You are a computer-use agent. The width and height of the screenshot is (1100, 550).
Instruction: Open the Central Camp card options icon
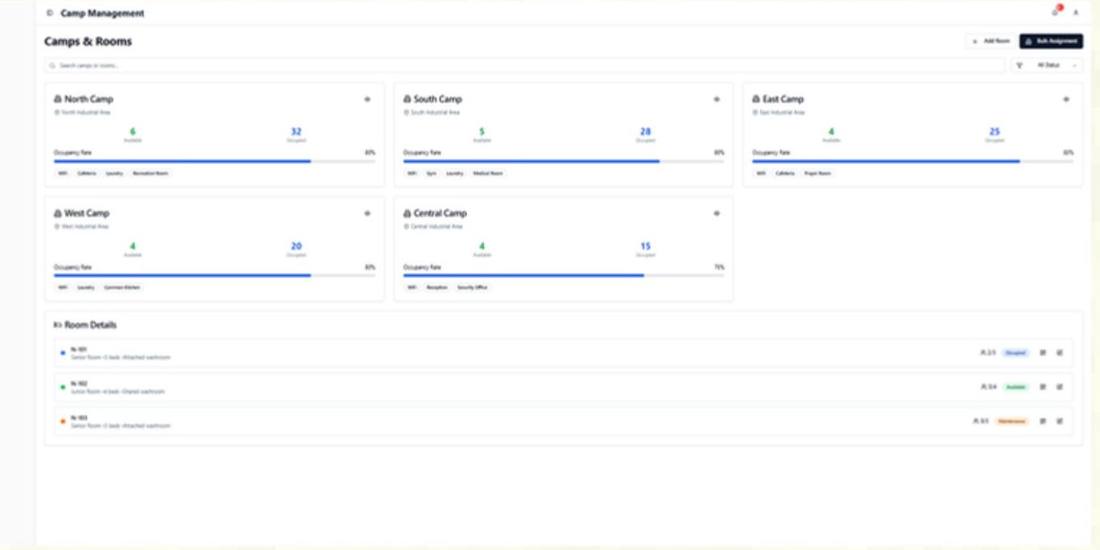click(x=716, y=213)
